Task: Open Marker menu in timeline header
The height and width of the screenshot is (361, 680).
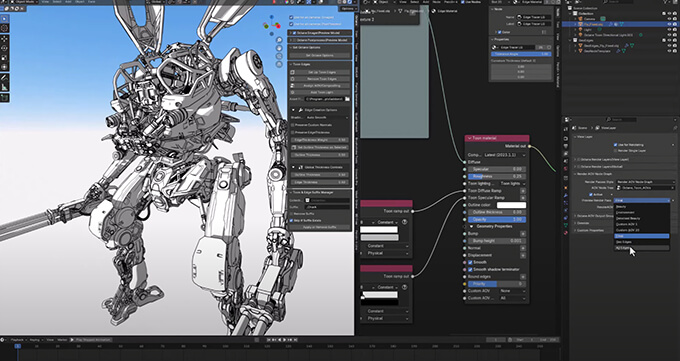Action: [62, 340]
